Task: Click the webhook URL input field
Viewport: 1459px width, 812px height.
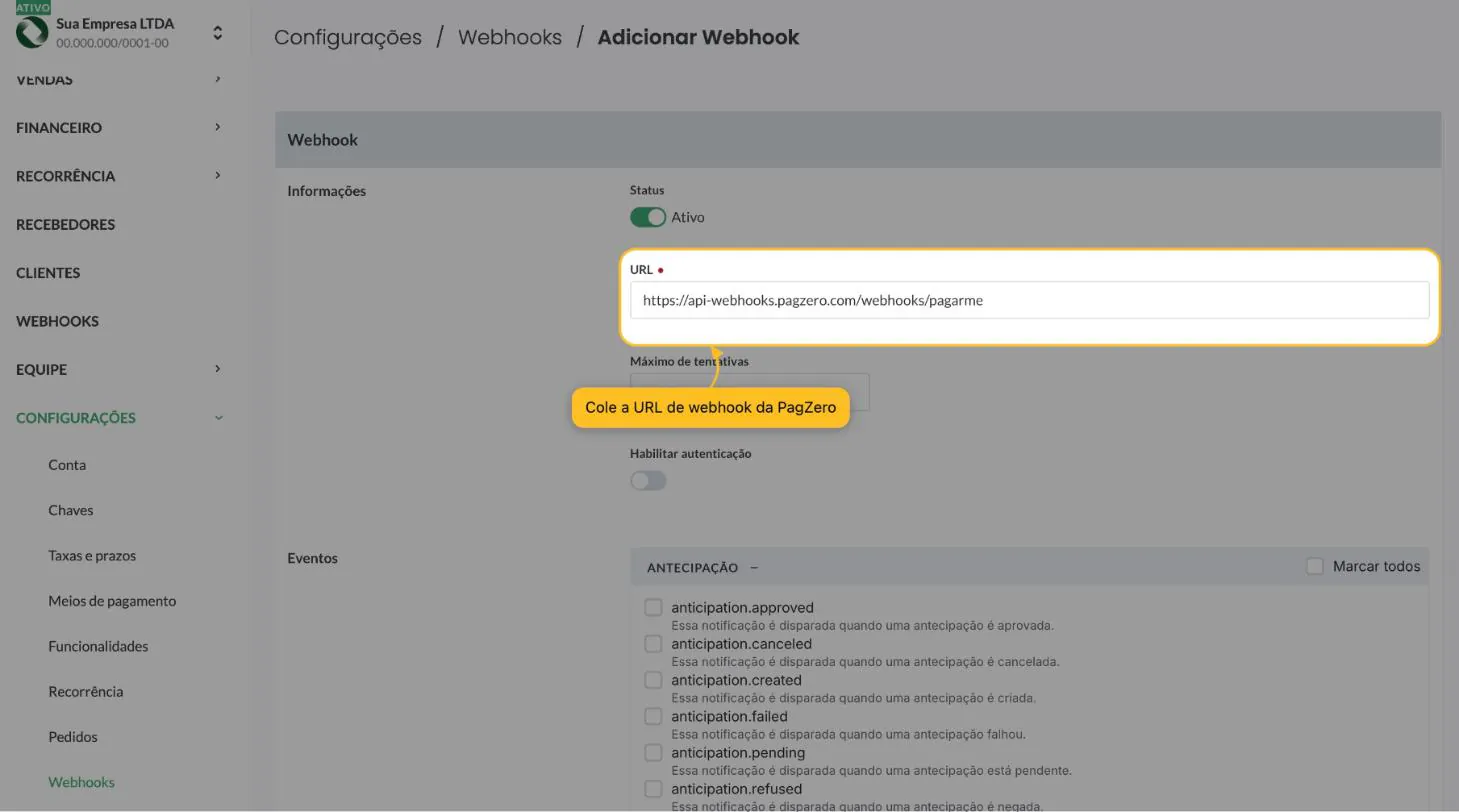Action: [x=1029, y=300]
